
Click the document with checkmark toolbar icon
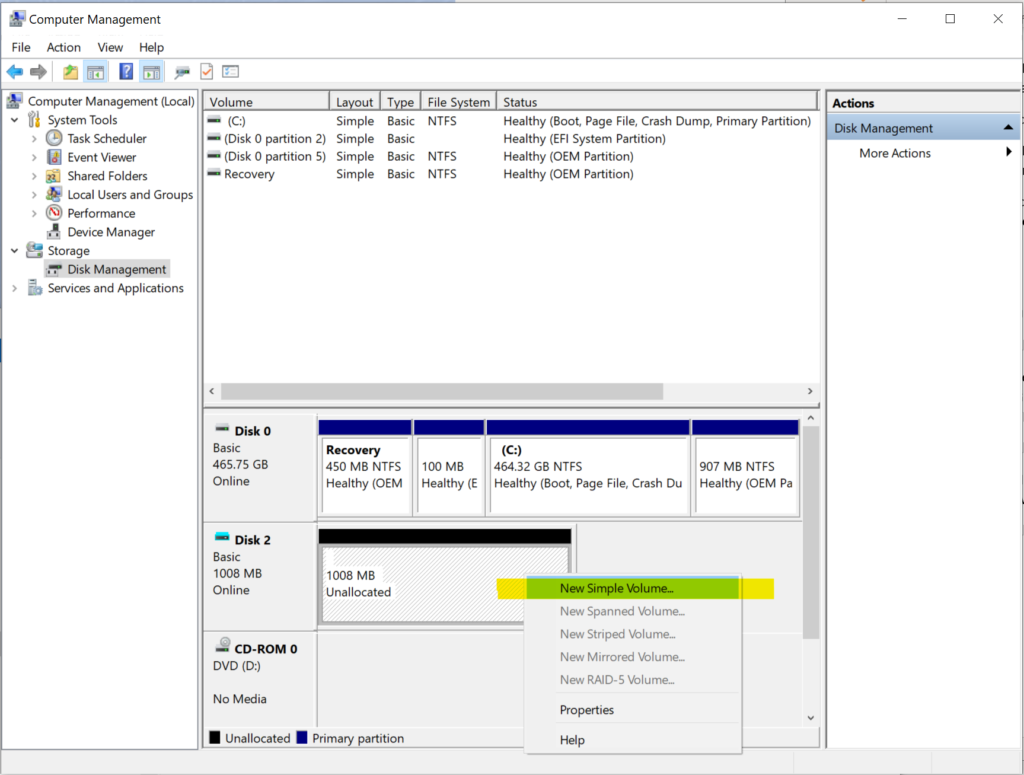(207, 72)
